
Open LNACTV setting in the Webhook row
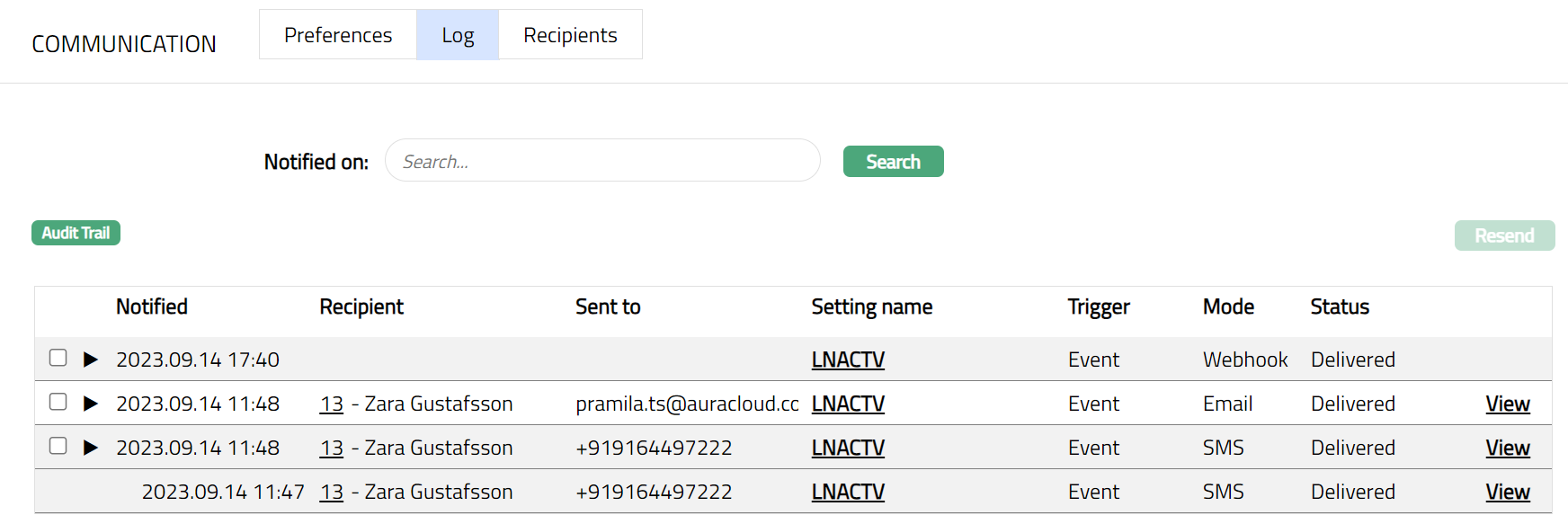point(848,360)
